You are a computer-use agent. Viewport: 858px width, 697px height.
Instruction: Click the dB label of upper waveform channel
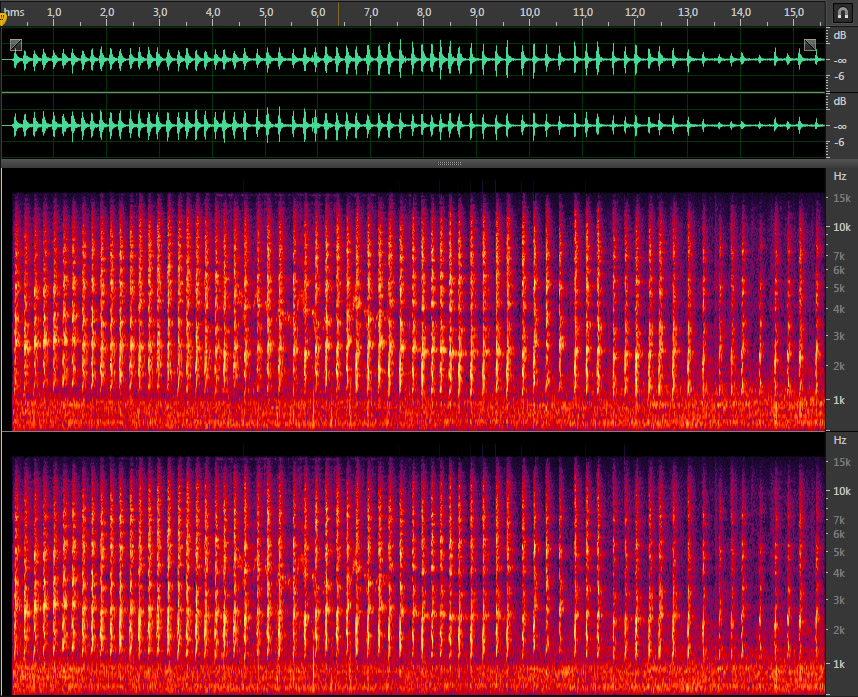(x=840, y=36)
